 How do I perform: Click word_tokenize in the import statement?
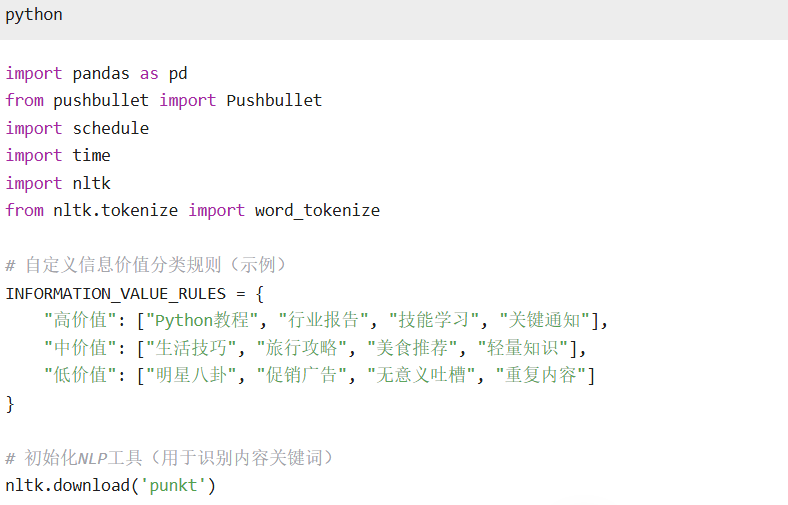coord(317,211)
